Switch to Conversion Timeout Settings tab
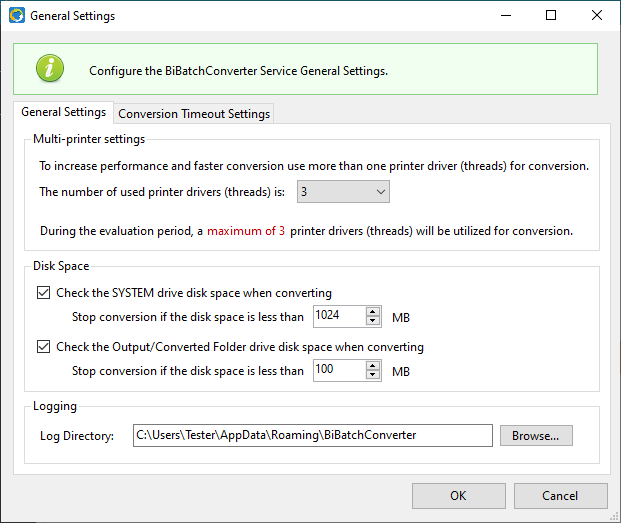Viewport: 621px width, 523px height. tap(194, 114)
